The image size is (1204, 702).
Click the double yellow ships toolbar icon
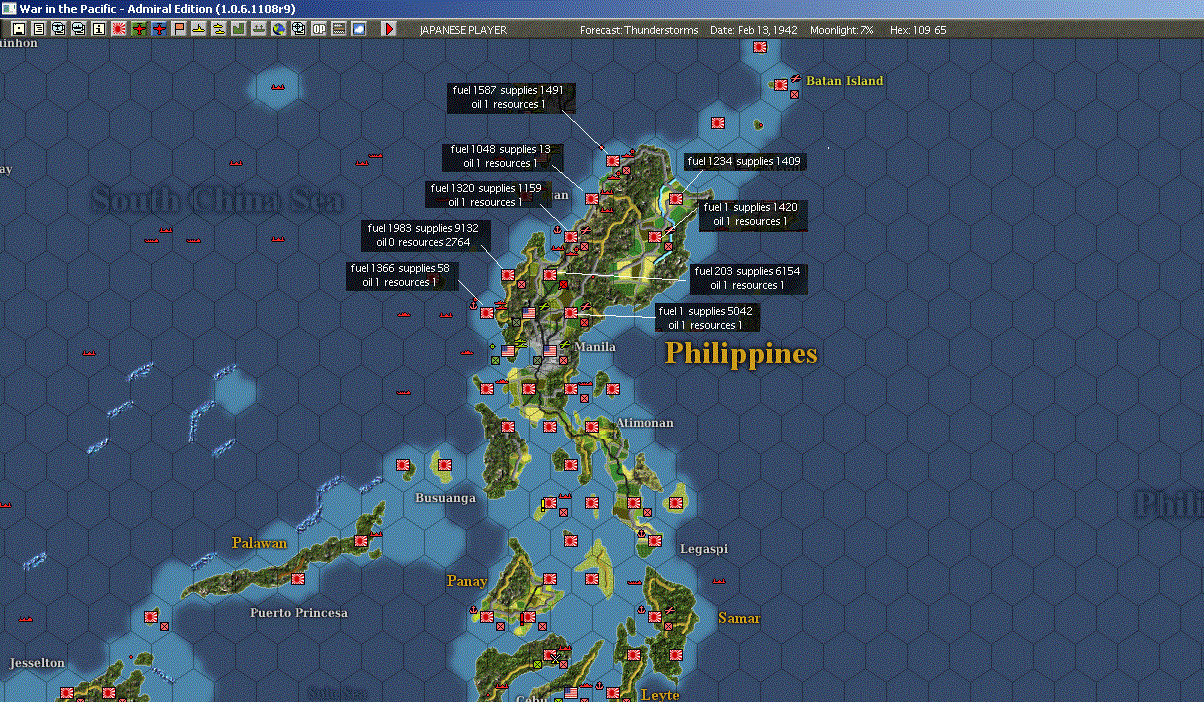(x=218, y=29)
